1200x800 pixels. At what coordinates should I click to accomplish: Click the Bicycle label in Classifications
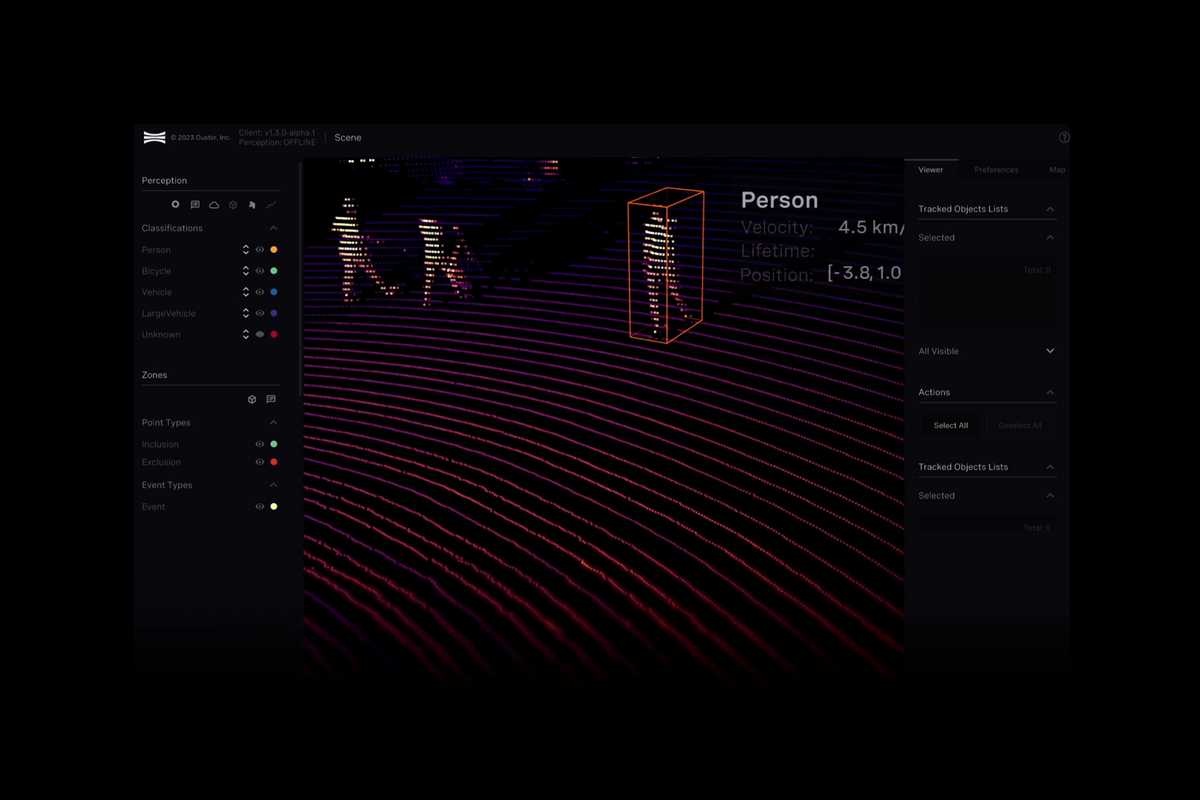point(156,271)
